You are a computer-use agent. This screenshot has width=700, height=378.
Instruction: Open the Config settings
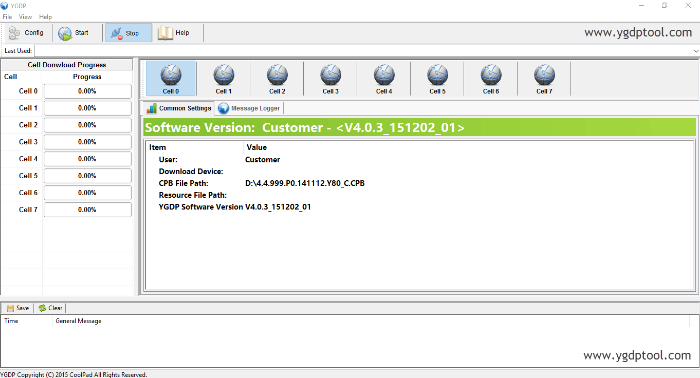pyautogui.click(x=26, y=33)
